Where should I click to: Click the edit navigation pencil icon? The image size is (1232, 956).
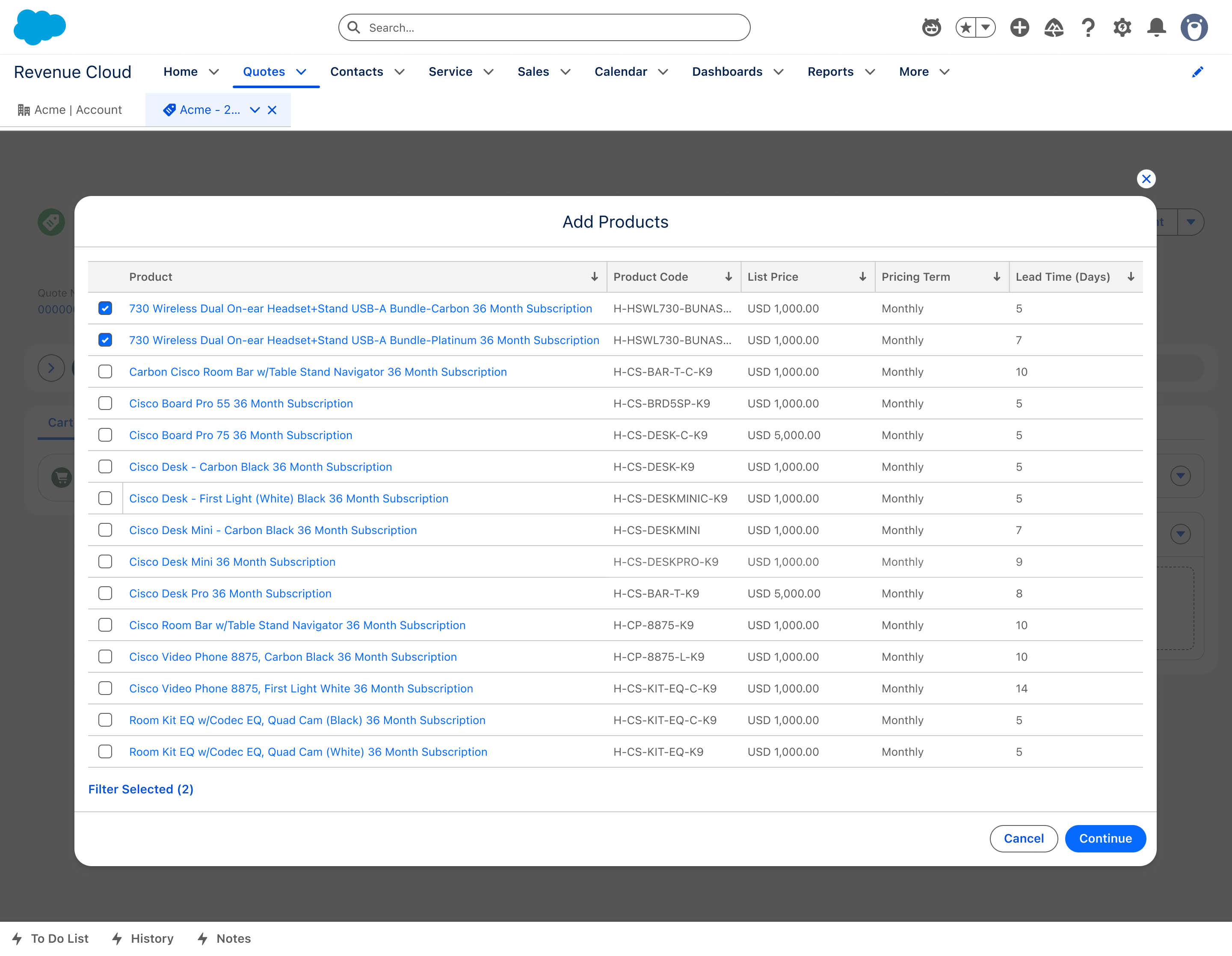[1197, 71]
